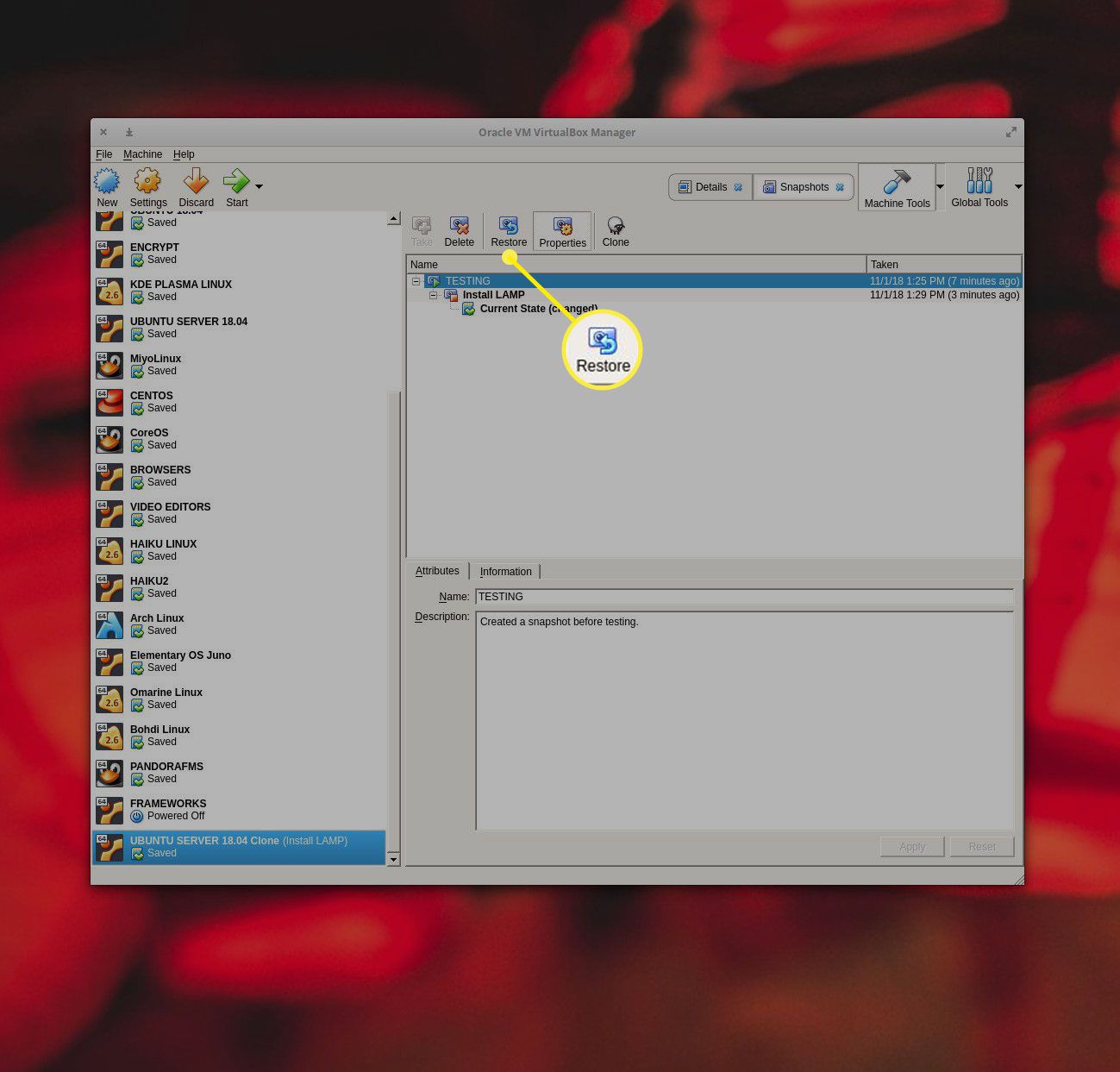This screenshot has width=1120, height=1072.
Task: Click the 11/1/18 1:29 PM taken time
Action: [x=944, y=295]
